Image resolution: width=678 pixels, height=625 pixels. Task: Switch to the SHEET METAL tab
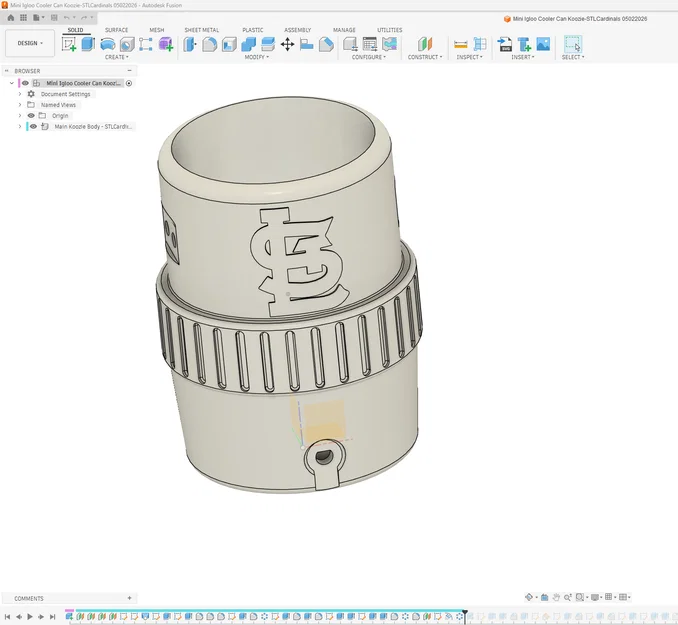[x=201, y=30]
